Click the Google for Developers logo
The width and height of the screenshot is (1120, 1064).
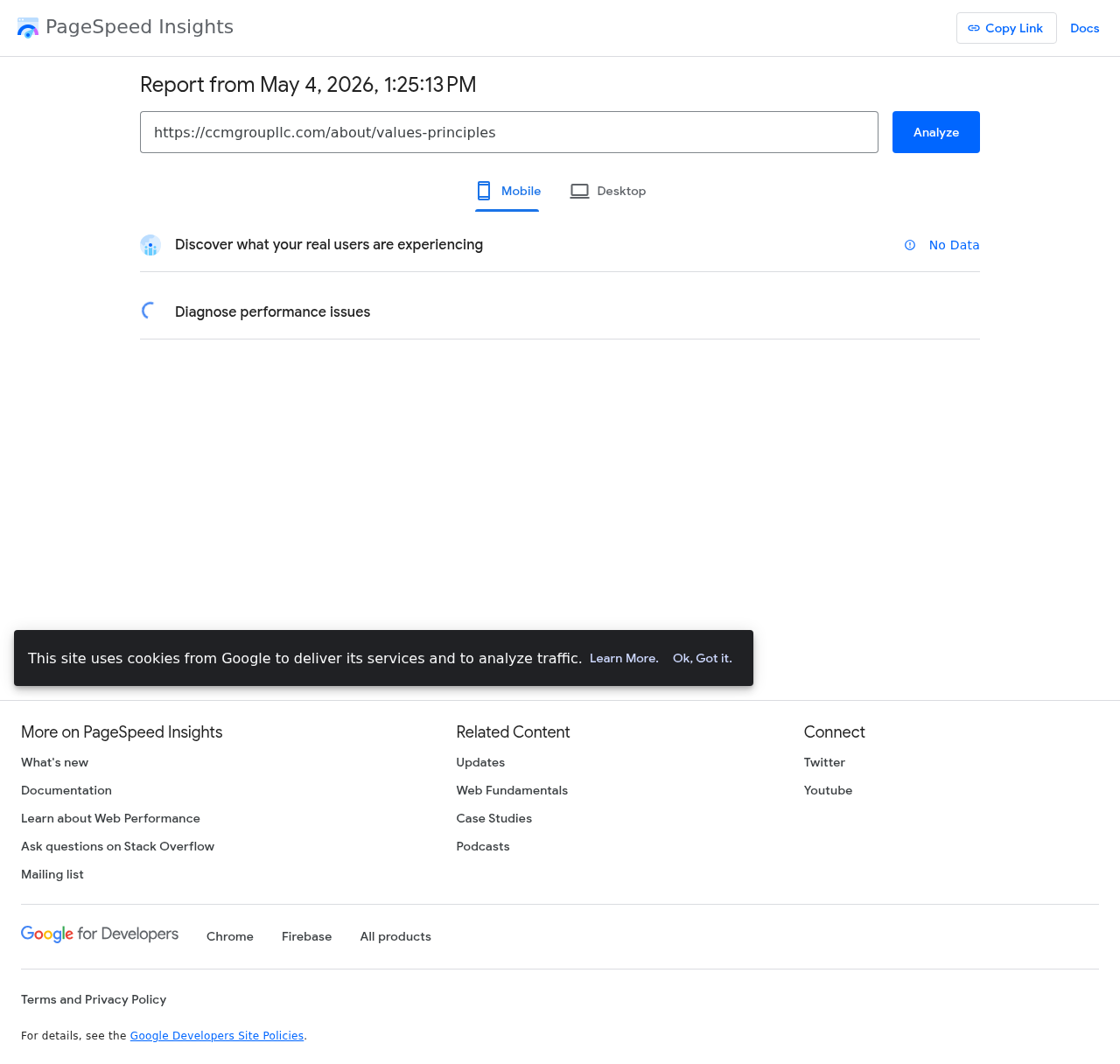pyautogui.click(x=100, y=934)
